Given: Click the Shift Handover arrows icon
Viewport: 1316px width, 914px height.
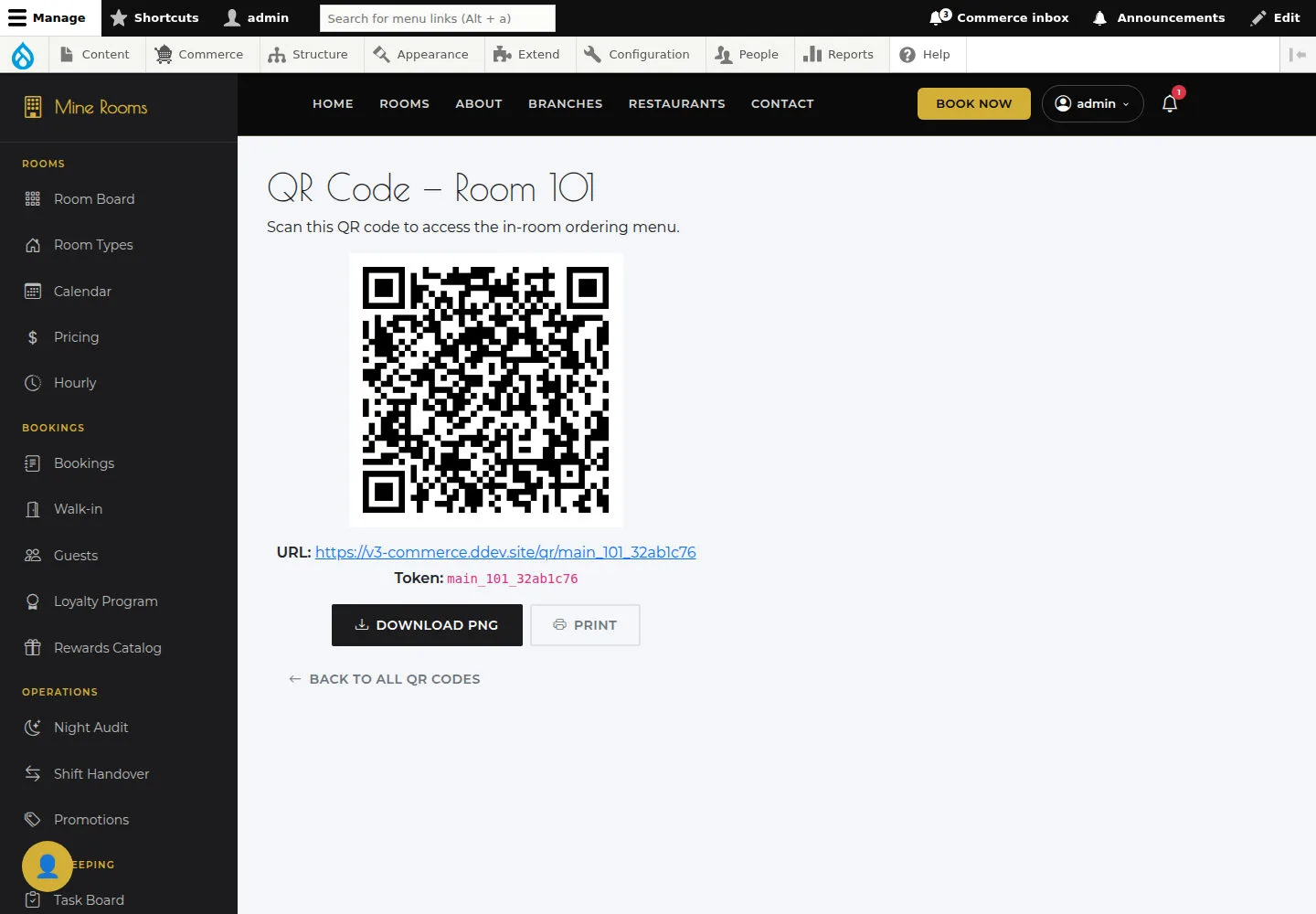Looking at the screenshot, I should 33,774.
